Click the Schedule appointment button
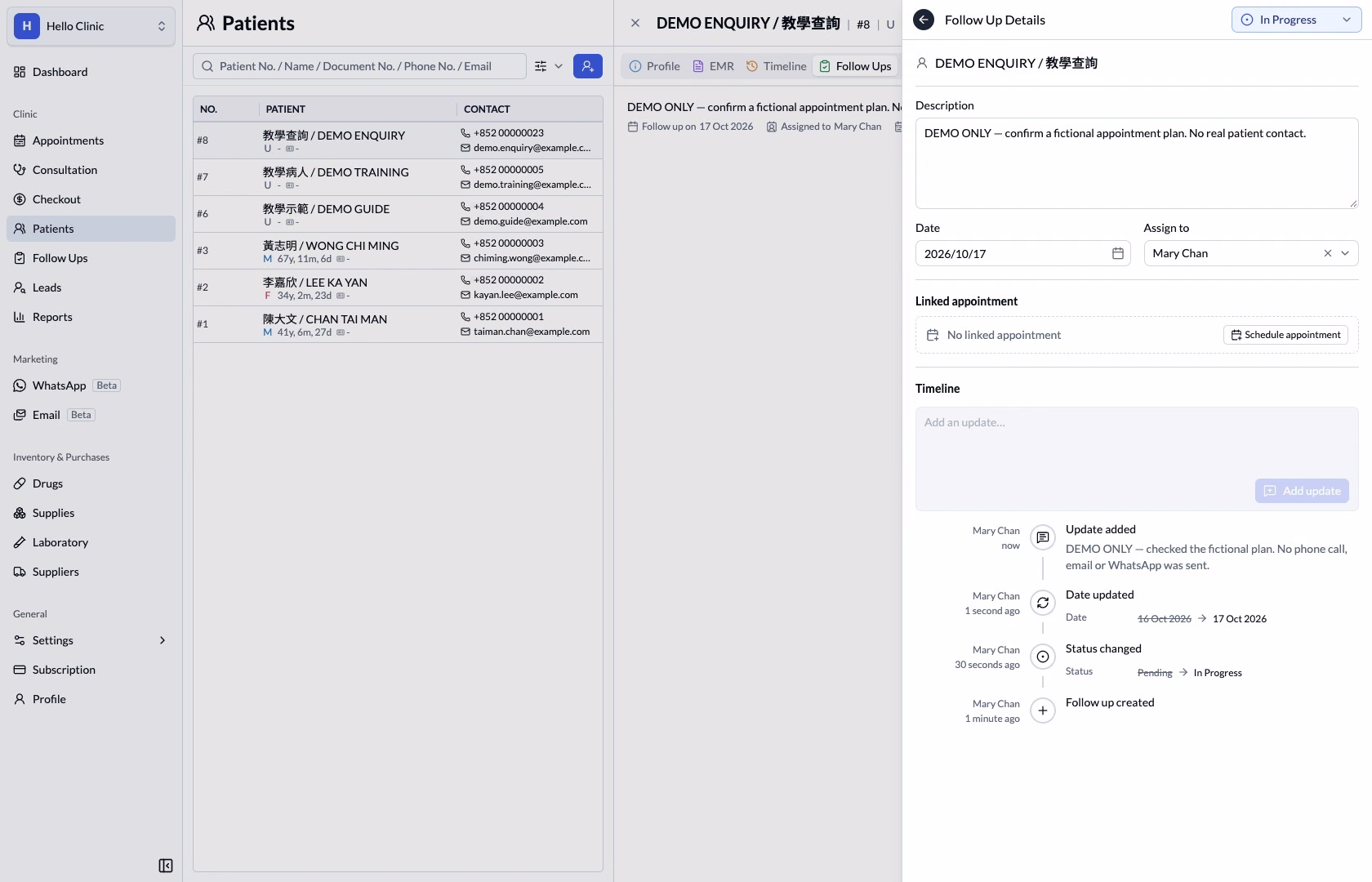1372x882 pixels. point(1285,335)
